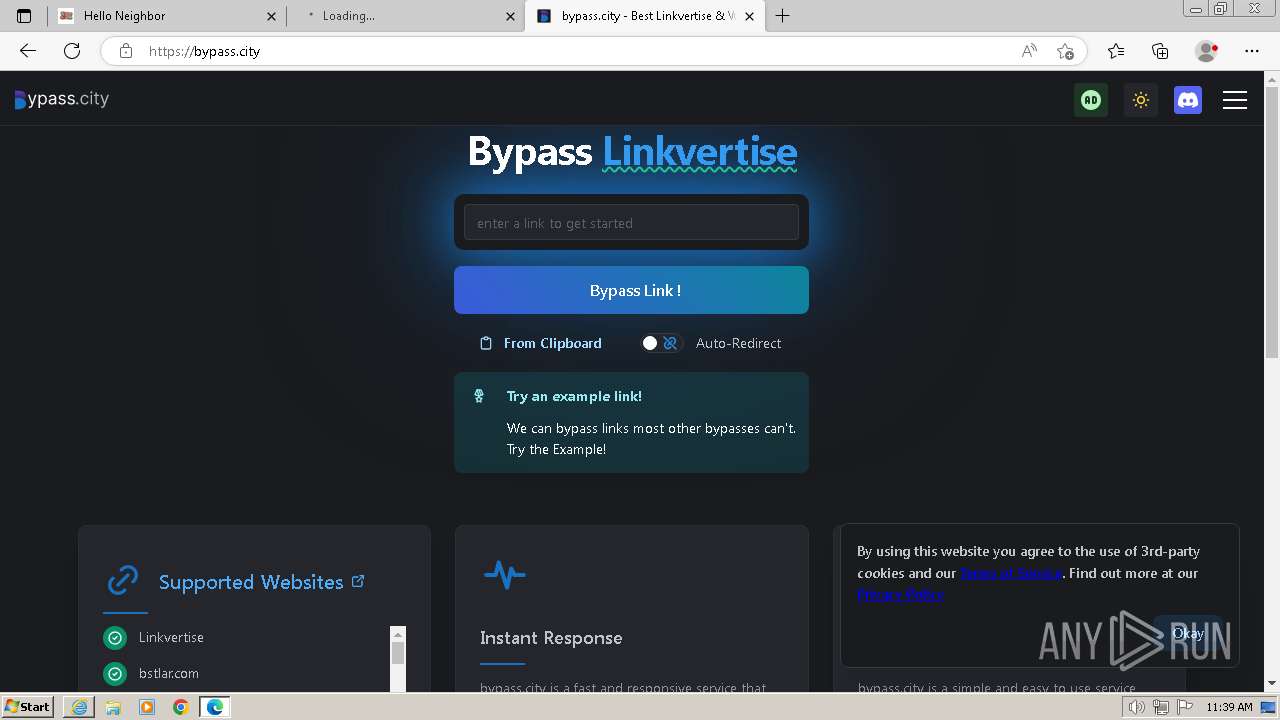Reload the page with the refresh icon
The width and height of the screenshot is (1280, 720).
click(72, 51)
